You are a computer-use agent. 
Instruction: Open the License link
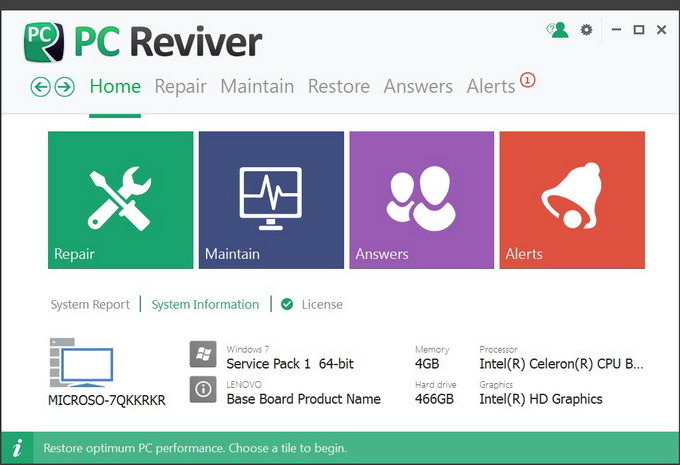[322, 305]
